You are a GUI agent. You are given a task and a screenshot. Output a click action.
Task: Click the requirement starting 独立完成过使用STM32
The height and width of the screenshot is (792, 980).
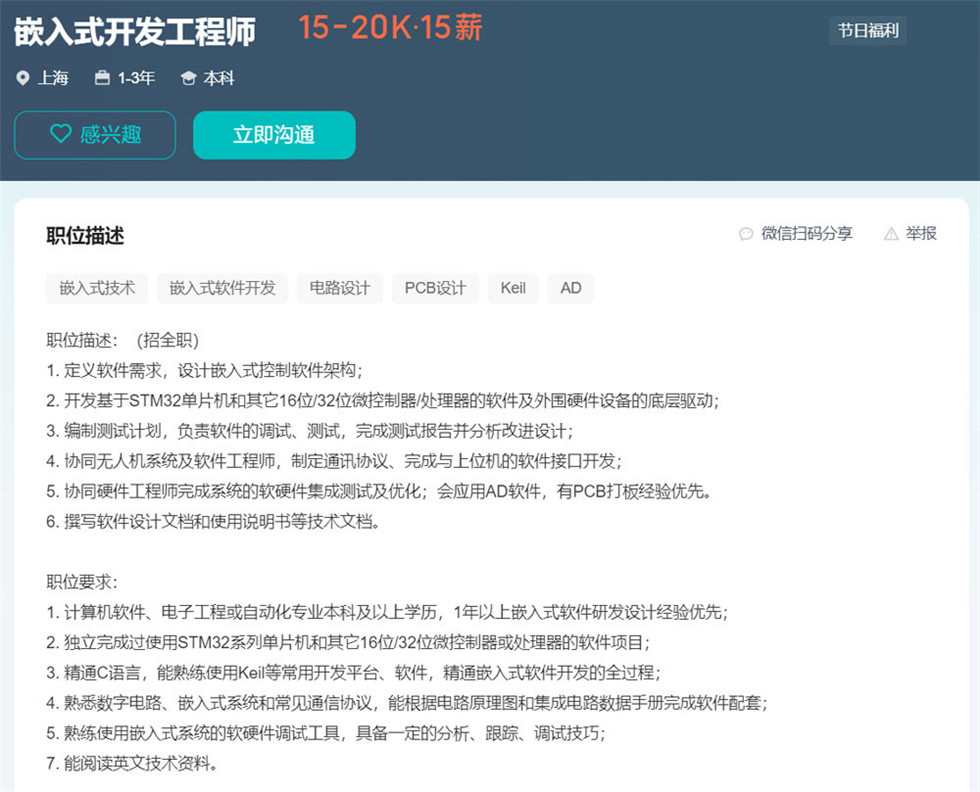(x=348, y=643)
